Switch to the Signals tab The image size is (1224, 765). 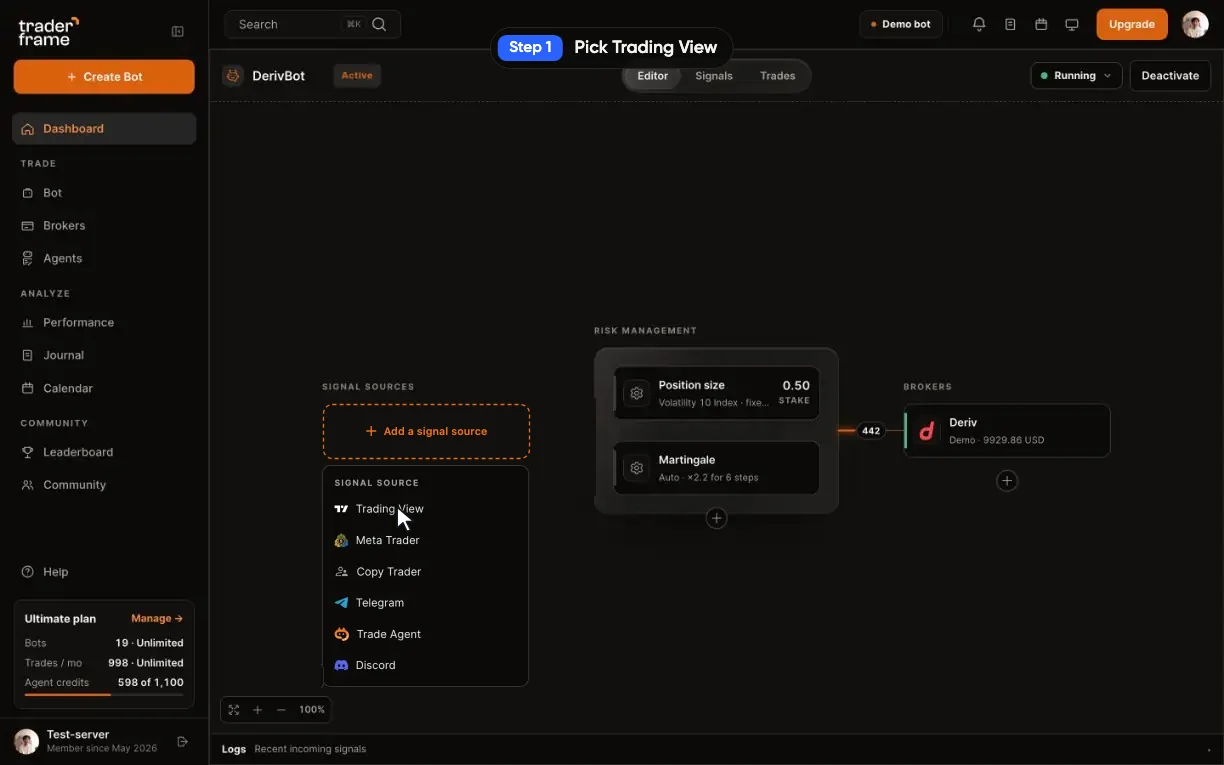714,76
